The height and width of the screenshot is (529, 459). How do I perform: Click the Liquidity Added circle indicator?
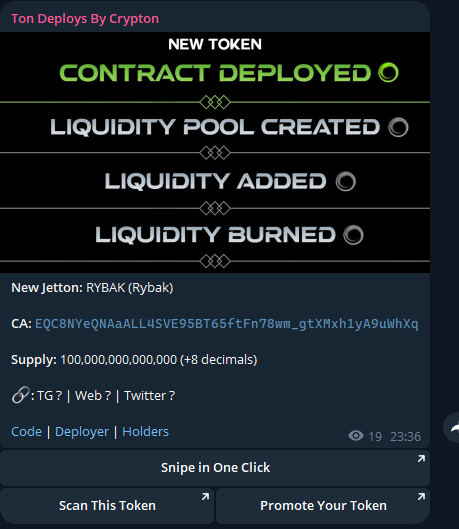346,182
